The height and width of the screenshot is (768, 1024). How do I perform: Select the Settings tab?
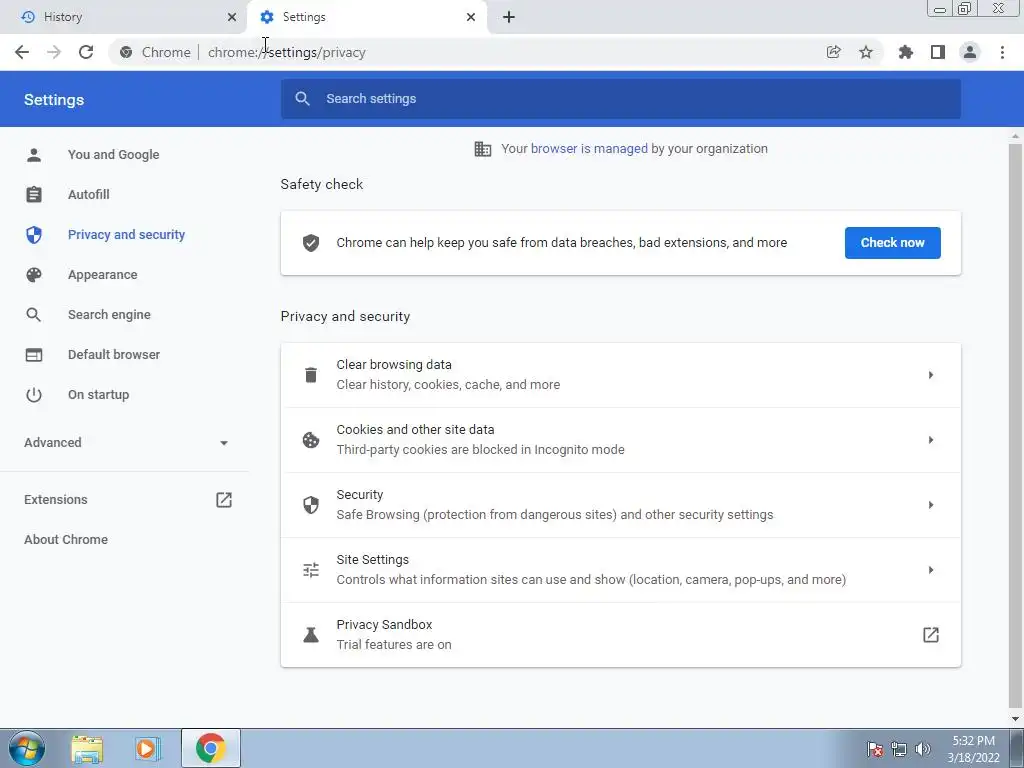coord(366,17)
